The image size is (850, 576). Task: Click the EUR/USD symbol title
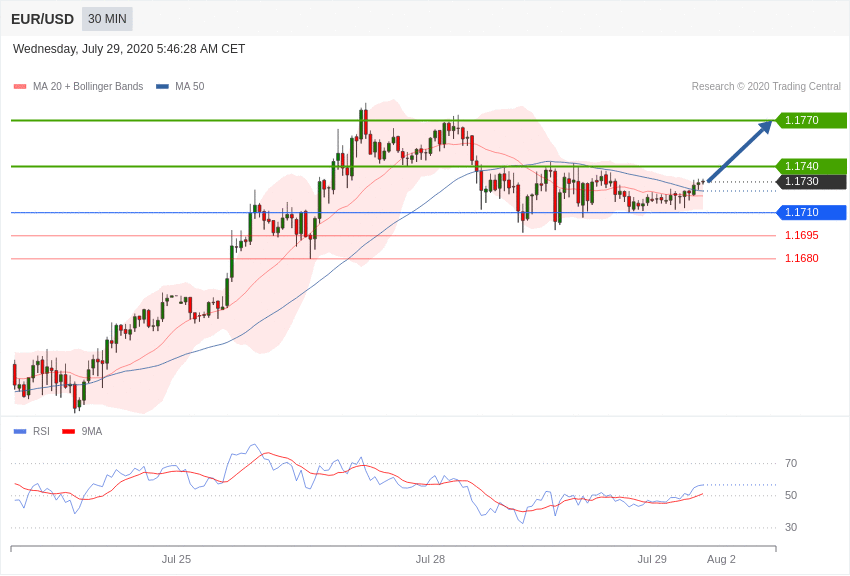point(42,20)
